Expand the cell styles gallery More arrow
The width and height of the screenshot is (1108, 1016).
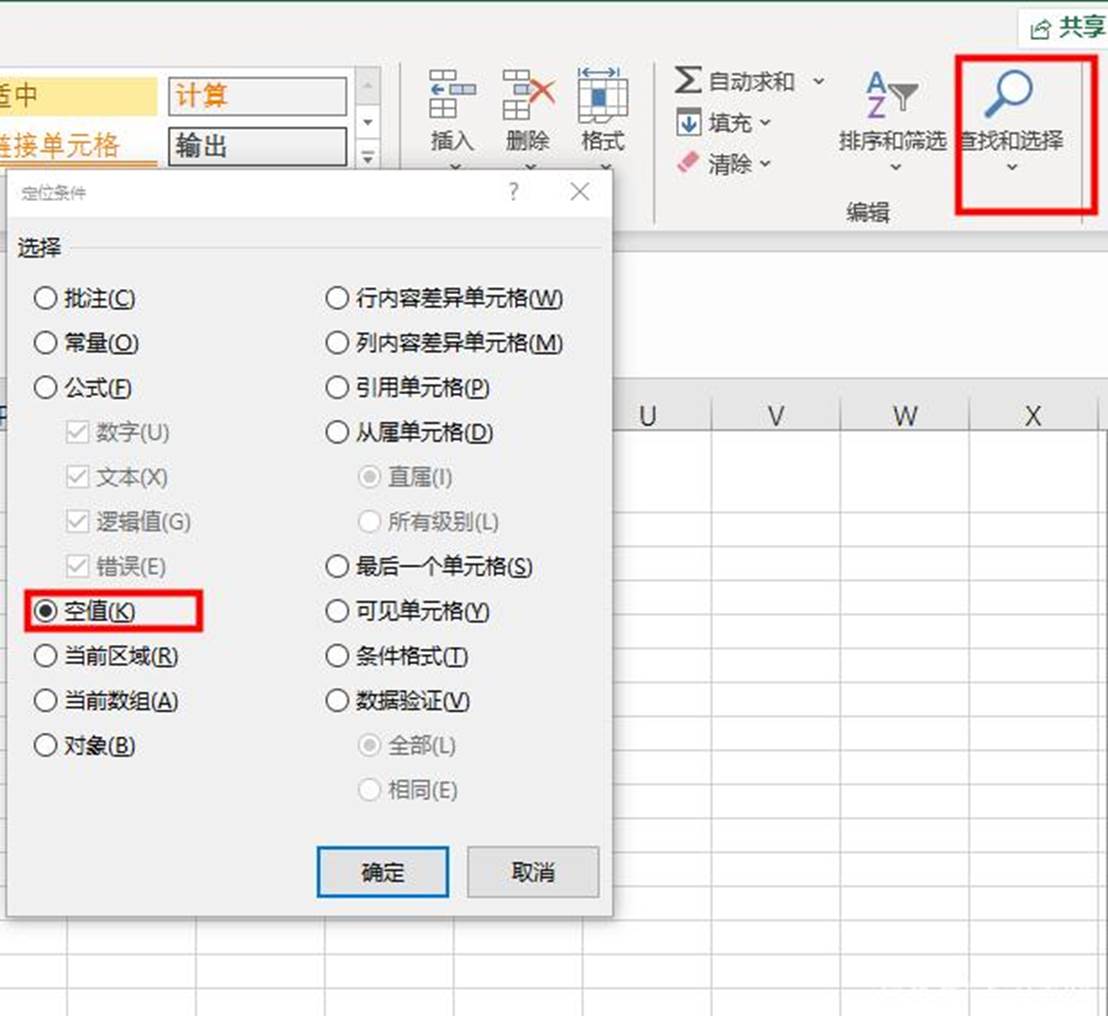coord(367,157)
